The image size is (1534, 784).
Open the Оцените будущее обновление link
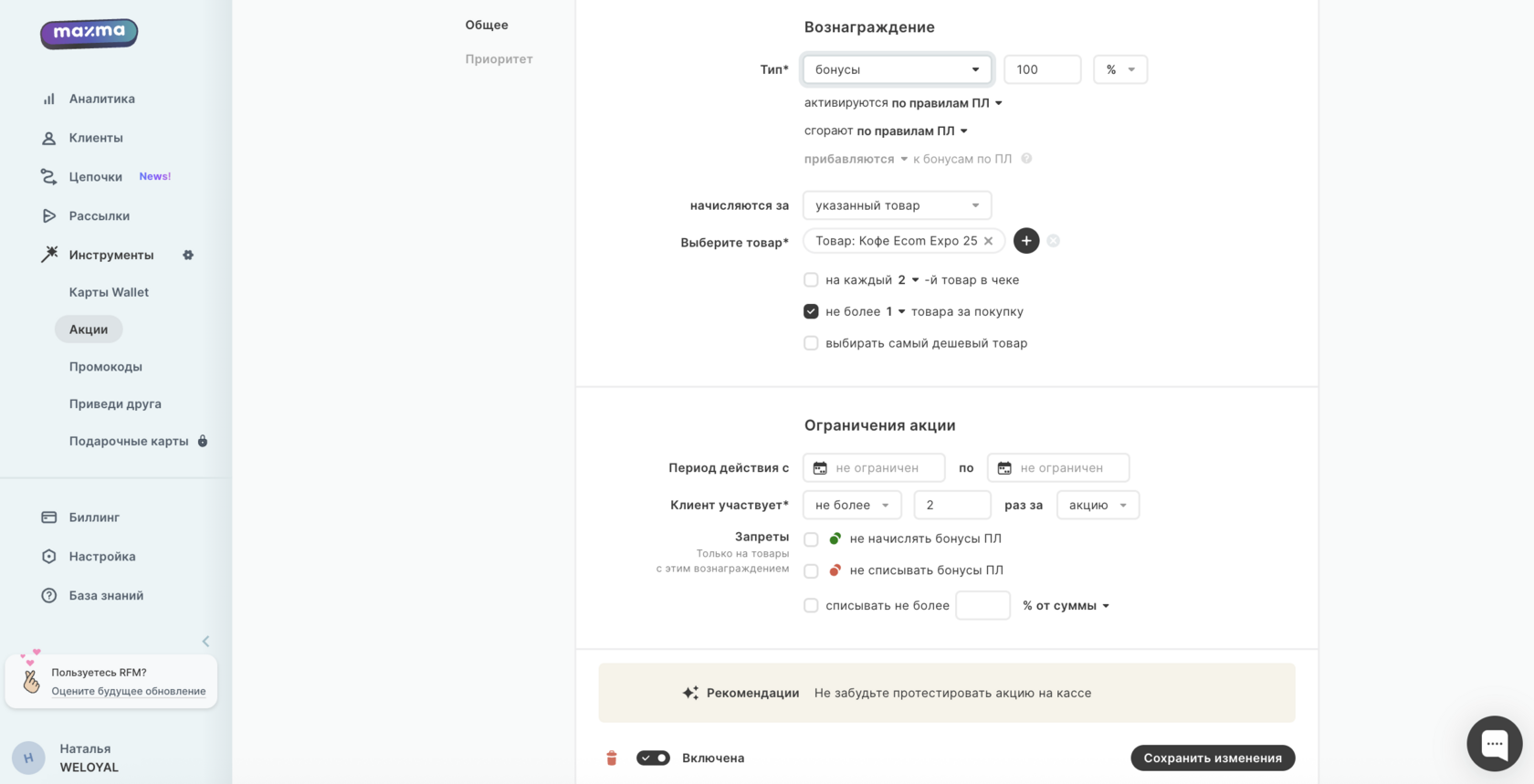[129, 691]
